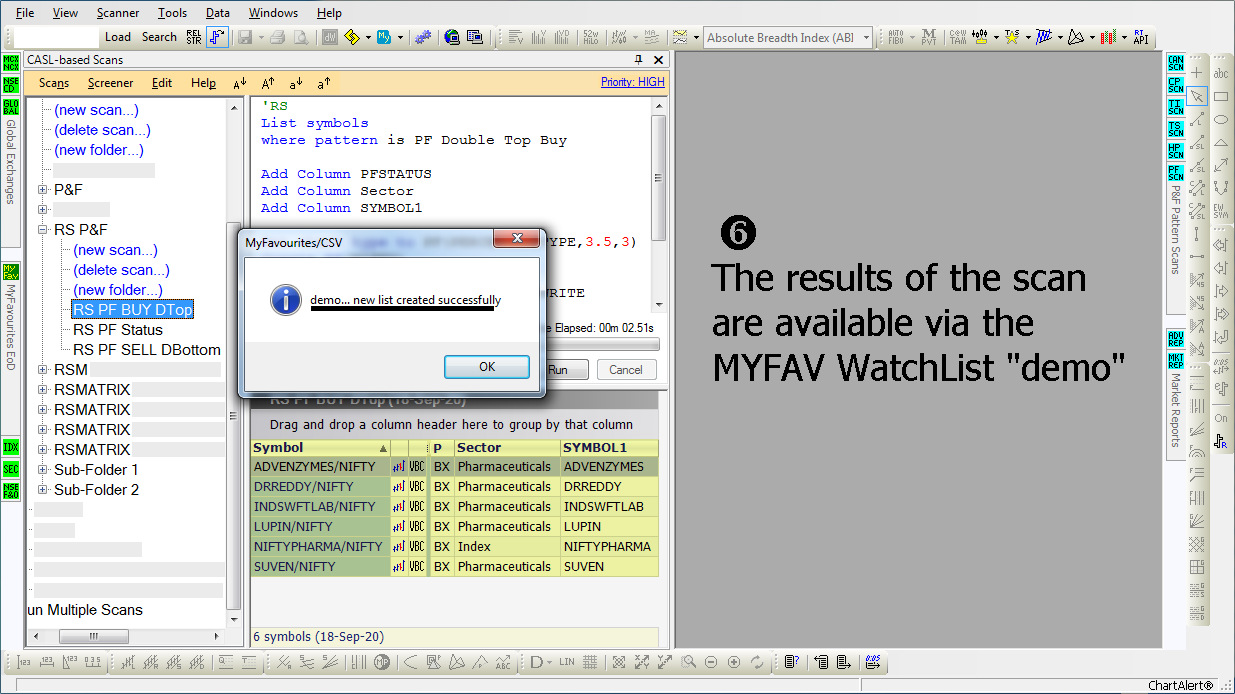Select the LUPIN/NIFTY result row
This screenshot has height=694, width=1235.
coord(454,527)
